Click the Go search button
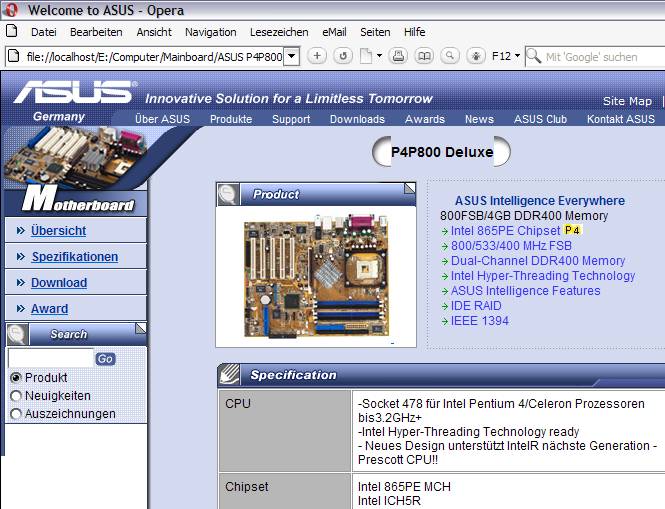665x509 pixels. pyautogui.click(x=105, y=359)
